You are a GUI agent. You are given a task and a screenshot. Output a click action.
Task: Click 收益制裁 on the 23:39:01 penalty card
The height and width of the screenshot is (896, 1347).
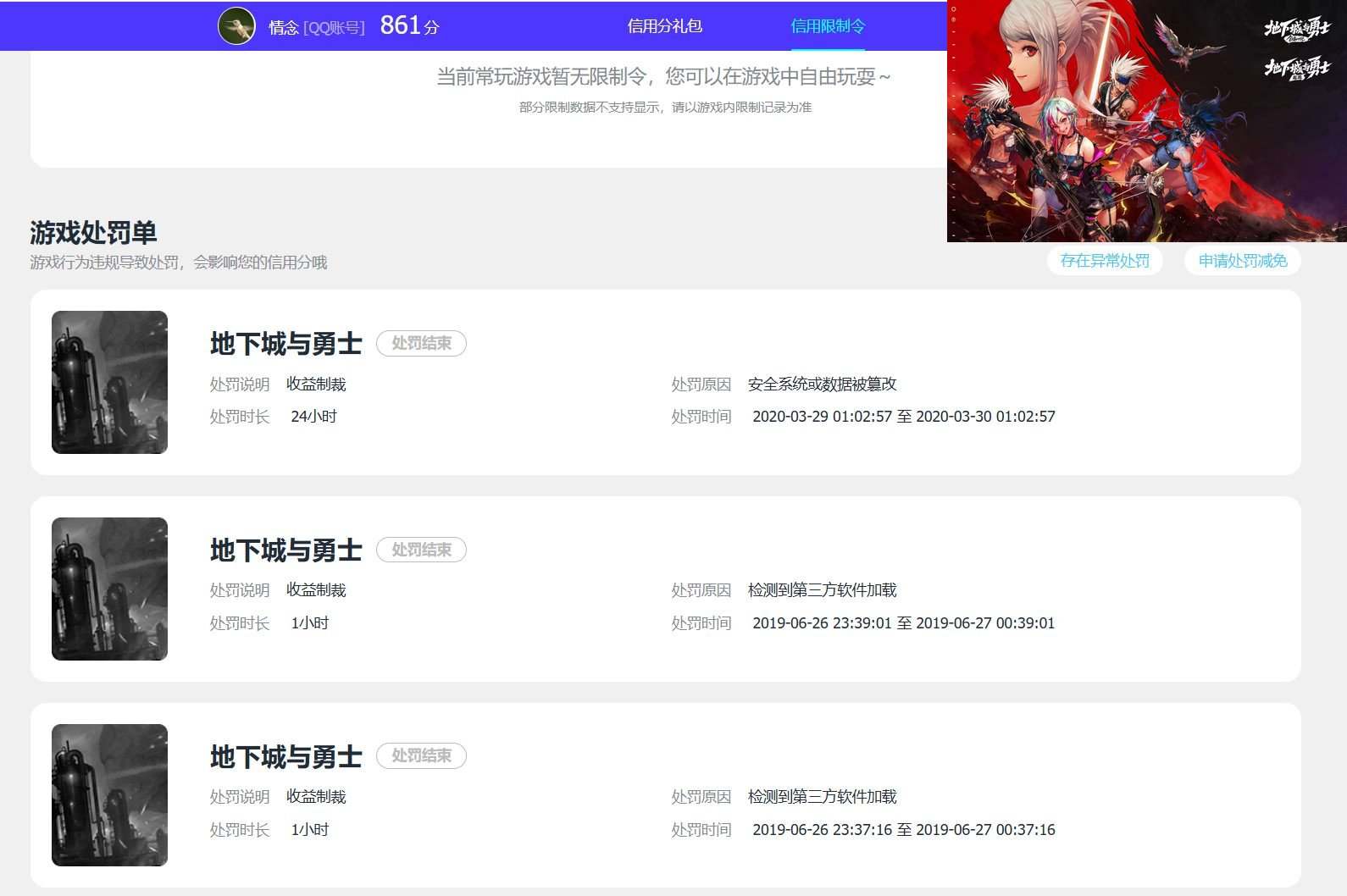[x=316, y=590]
